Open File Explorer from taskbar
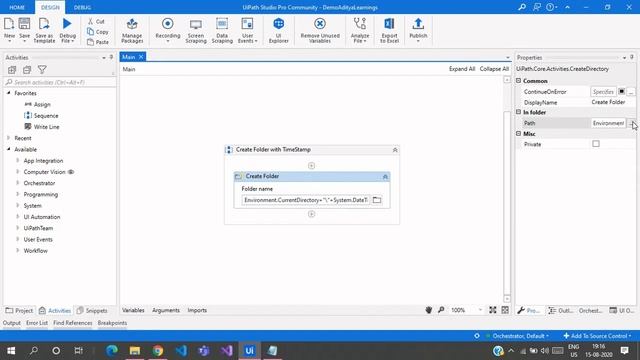 click(x=135, y=351)
